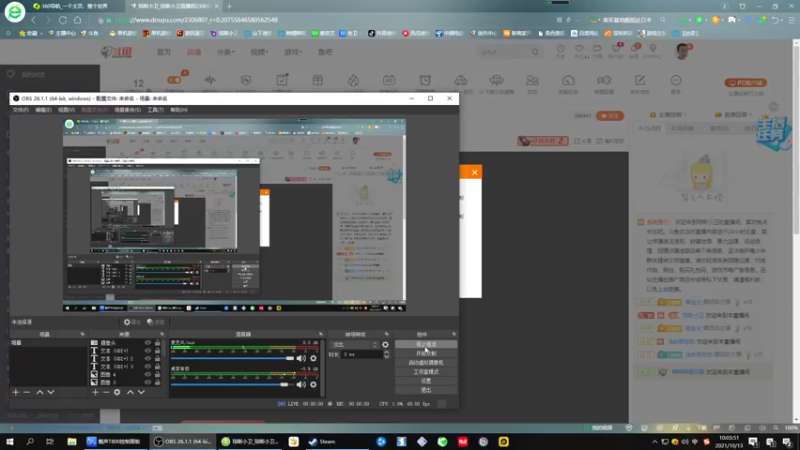This screenshot has height=450, width=800.
Task: Pop out the 混音器 dock panel
Action: 321,334
